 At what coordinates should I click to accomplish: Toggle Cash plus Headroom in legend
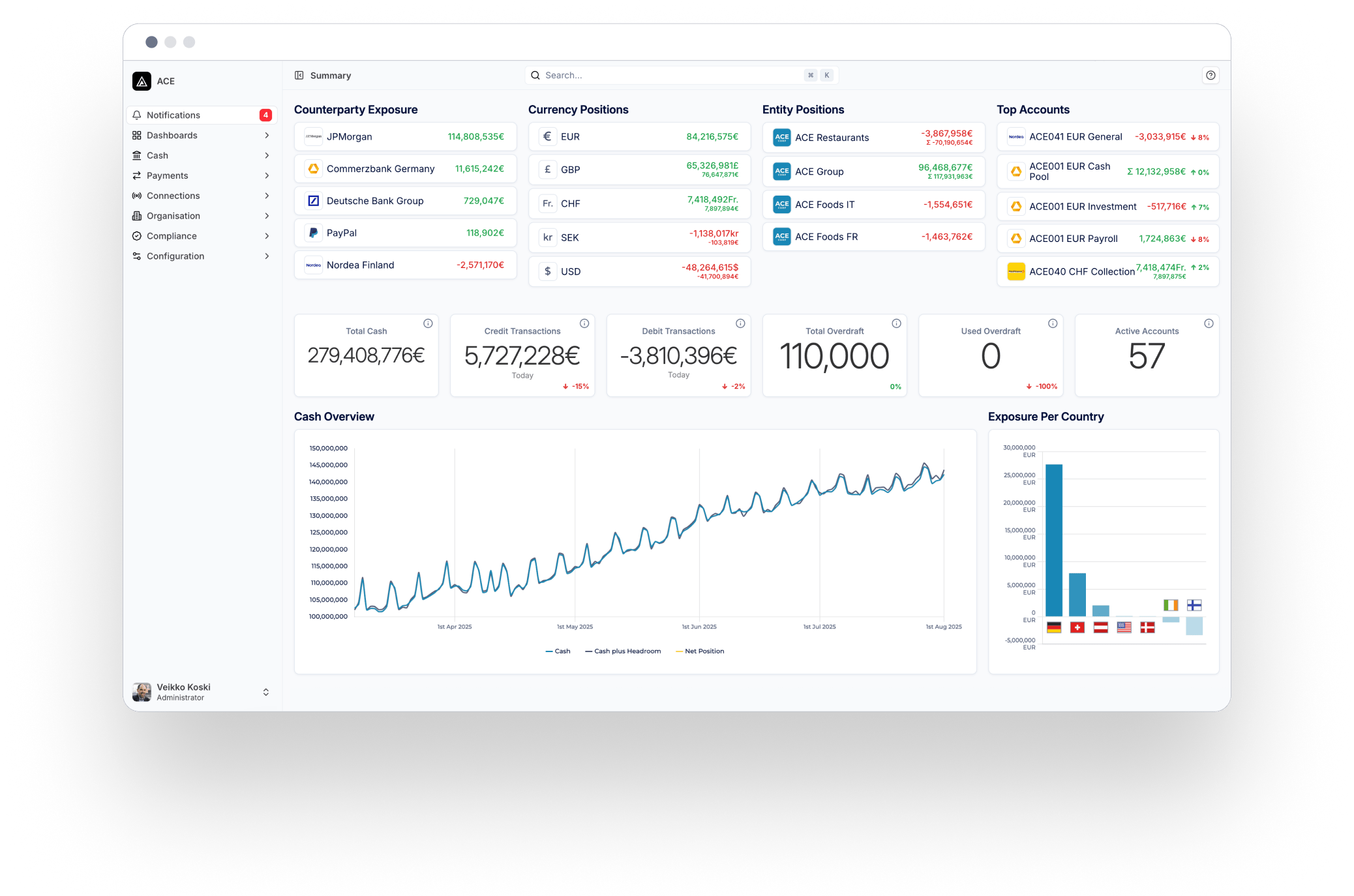(623, 651)
